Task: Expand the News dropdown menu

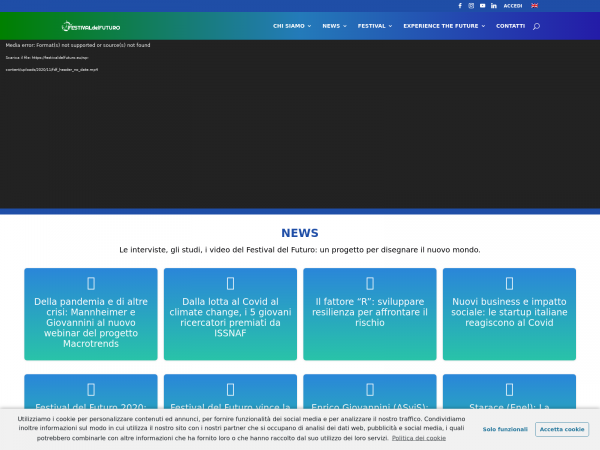Action: [x=334, y=26]
